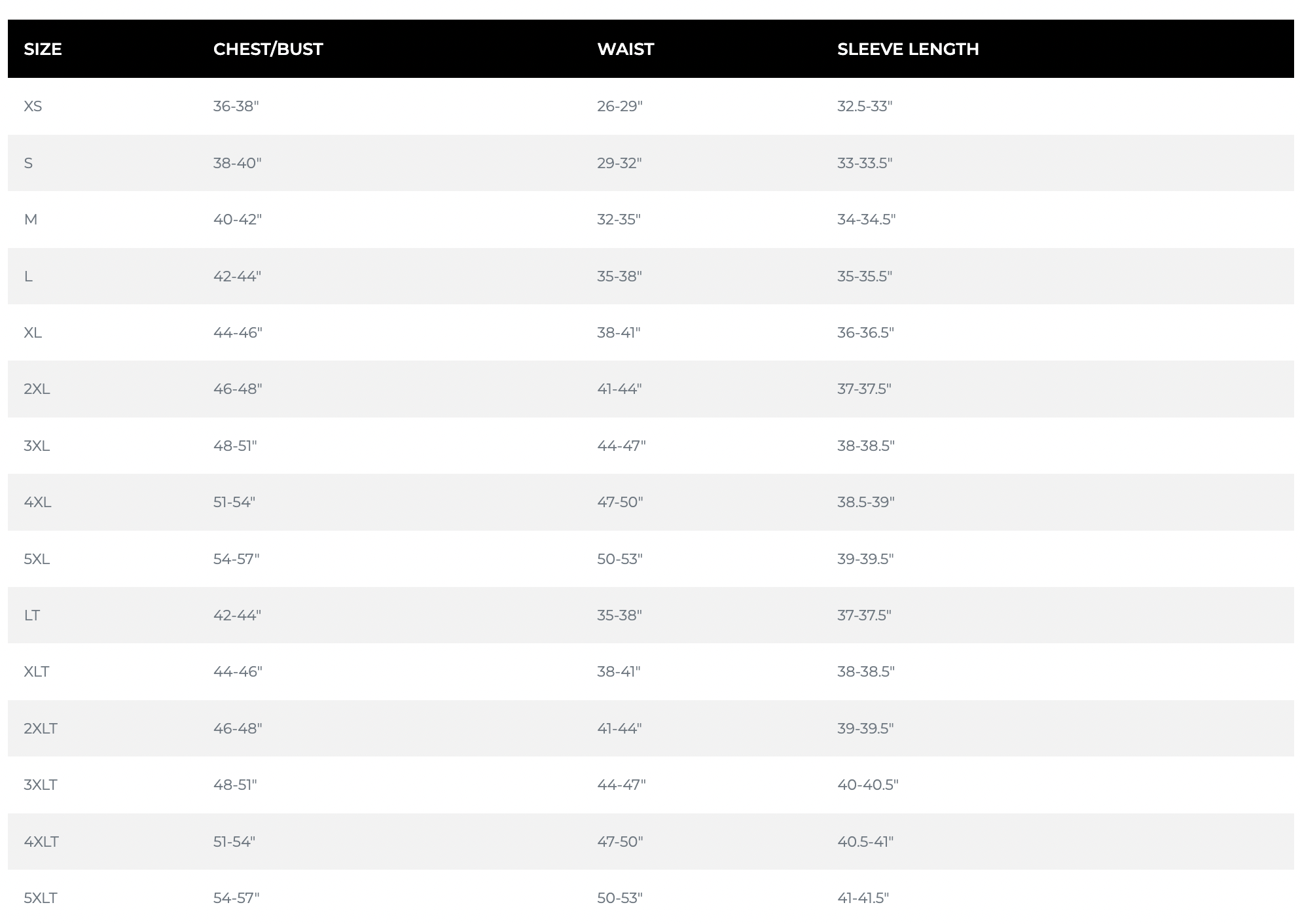Click the sleeve length 41-41.5" cell
This screenshot has width=1300, height=924.
tap(863, 898)
